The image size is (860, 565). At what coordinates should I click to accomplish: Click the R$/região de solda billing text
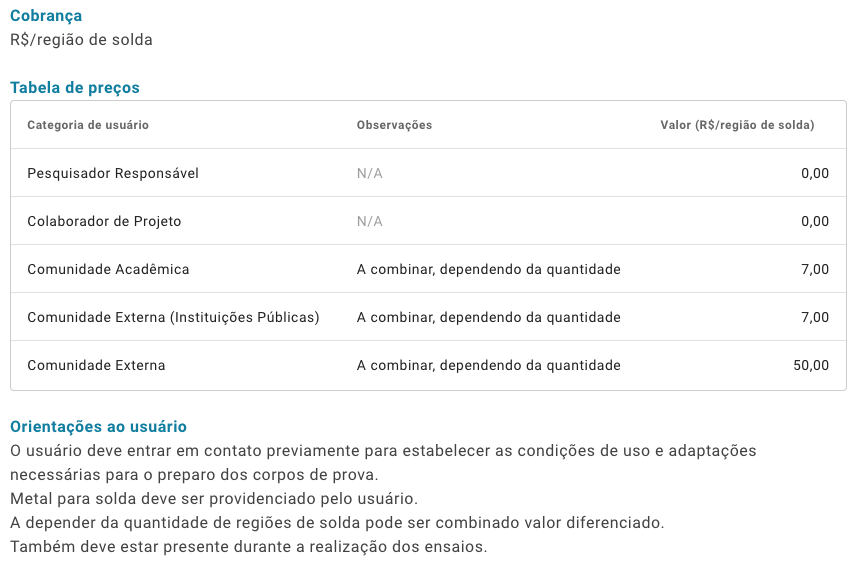click(x=81, y=40)
